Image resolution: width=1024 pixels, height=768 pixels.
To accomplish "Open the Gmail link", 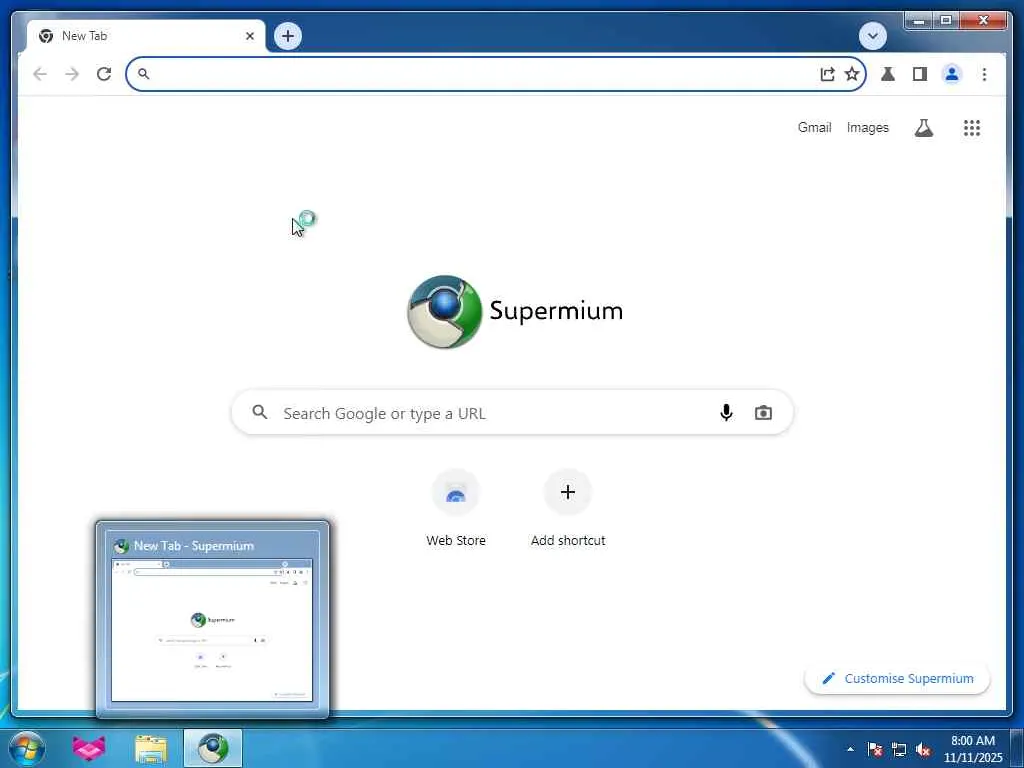I will [814, 127].
